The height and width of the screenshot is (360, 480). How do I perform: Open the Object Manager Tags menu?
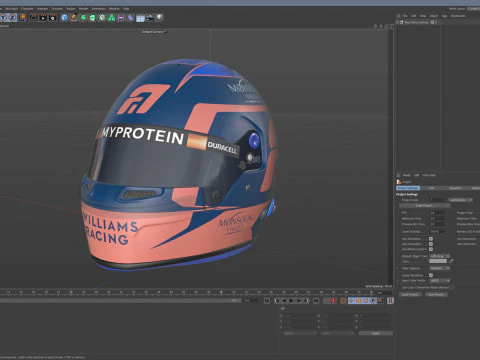pyautogui.click(x=444, y=16)
